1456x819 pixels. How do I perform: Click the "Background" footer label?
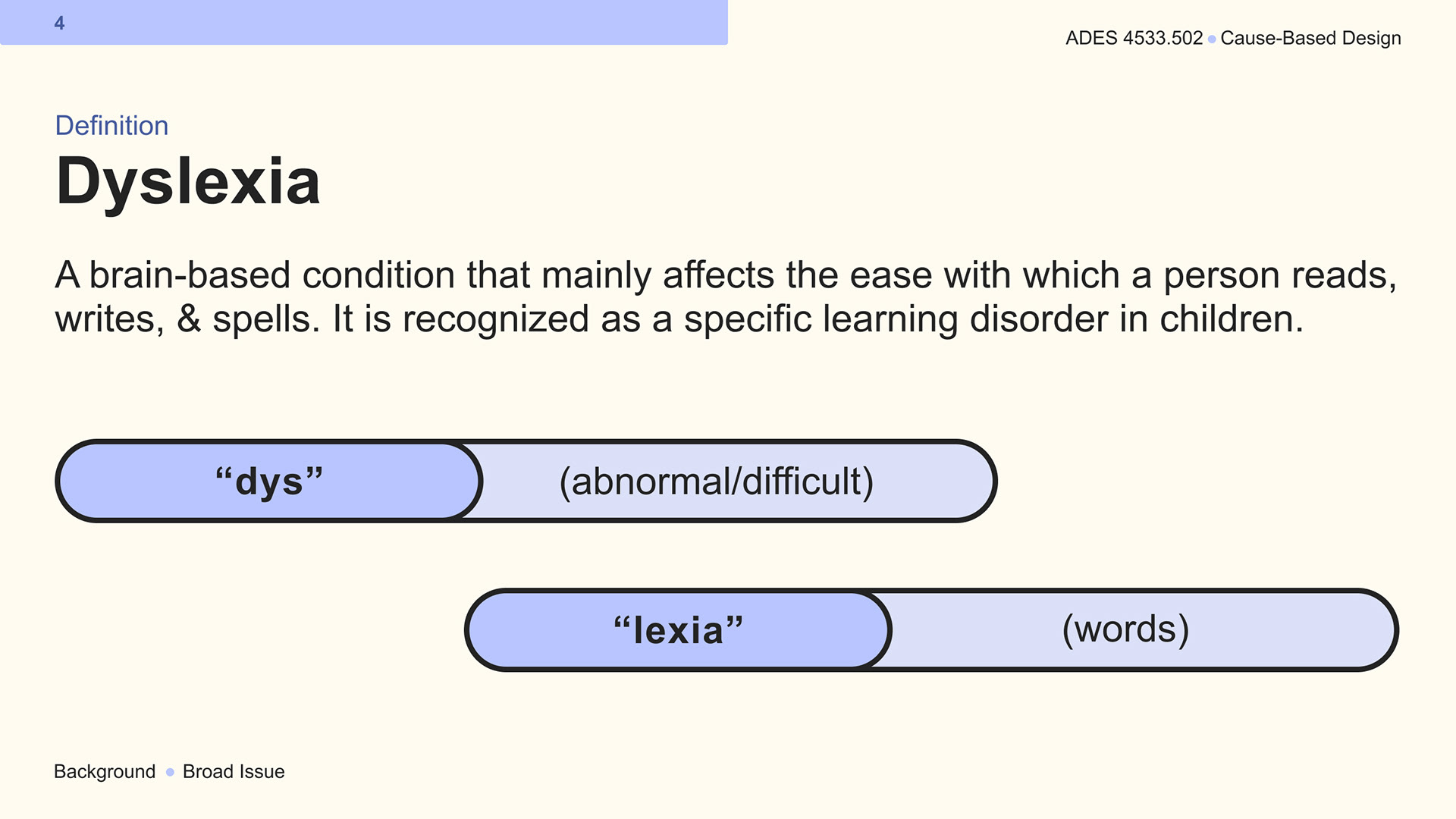tap(105, 772)
